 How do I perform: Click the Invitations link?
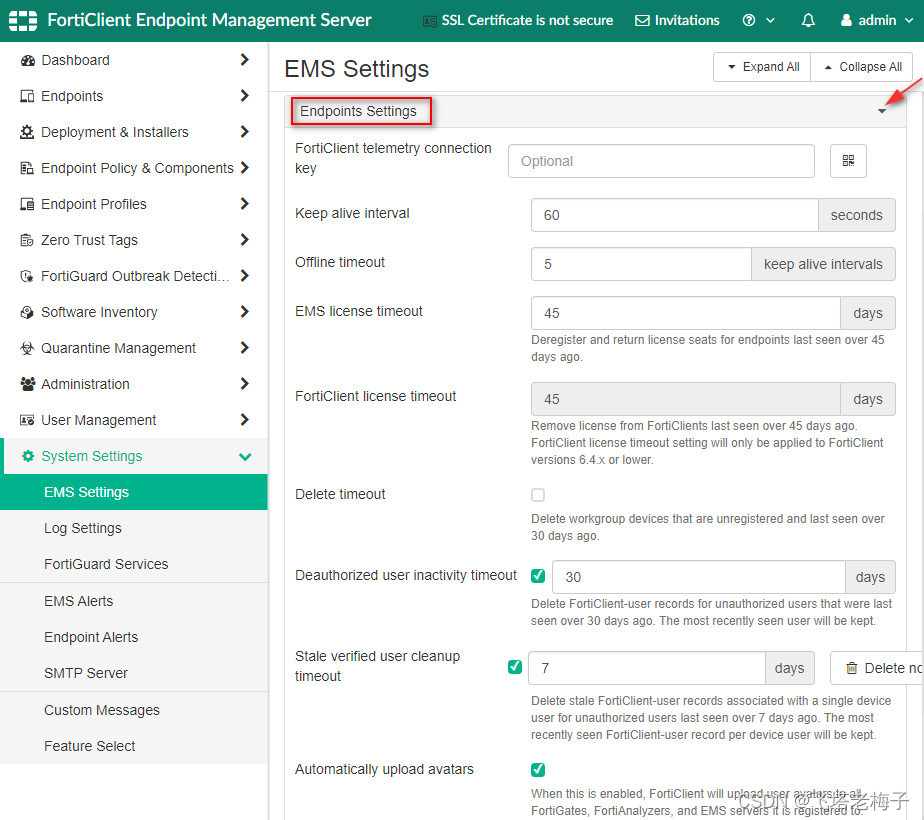click(x=677, y=21)
